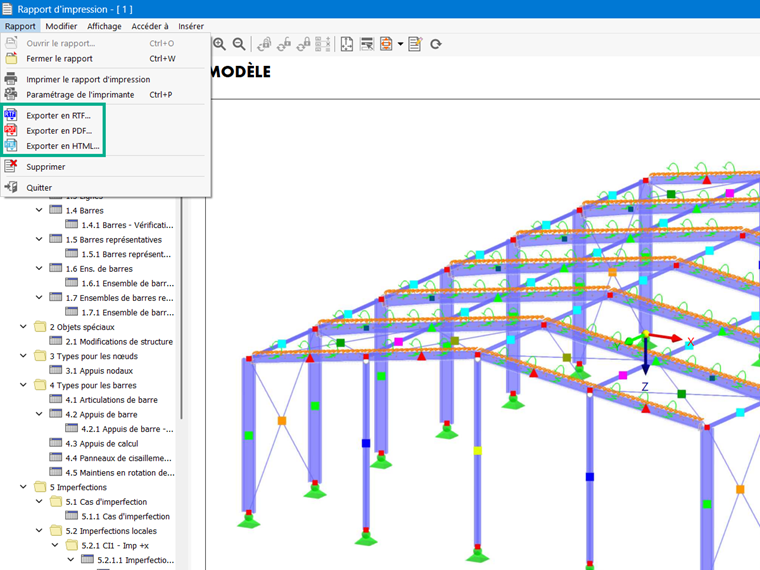The height and width of the screenshot is (570, 760).
Task: Choose Paramétrage de l'imprimante
Action: (x=106, y=95)
